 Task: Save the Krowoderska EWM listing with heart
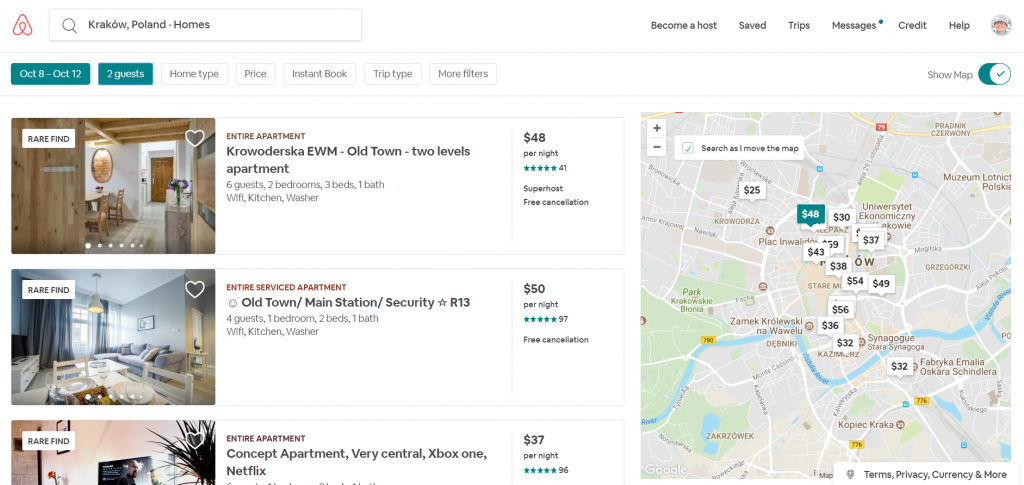point(195,138)
